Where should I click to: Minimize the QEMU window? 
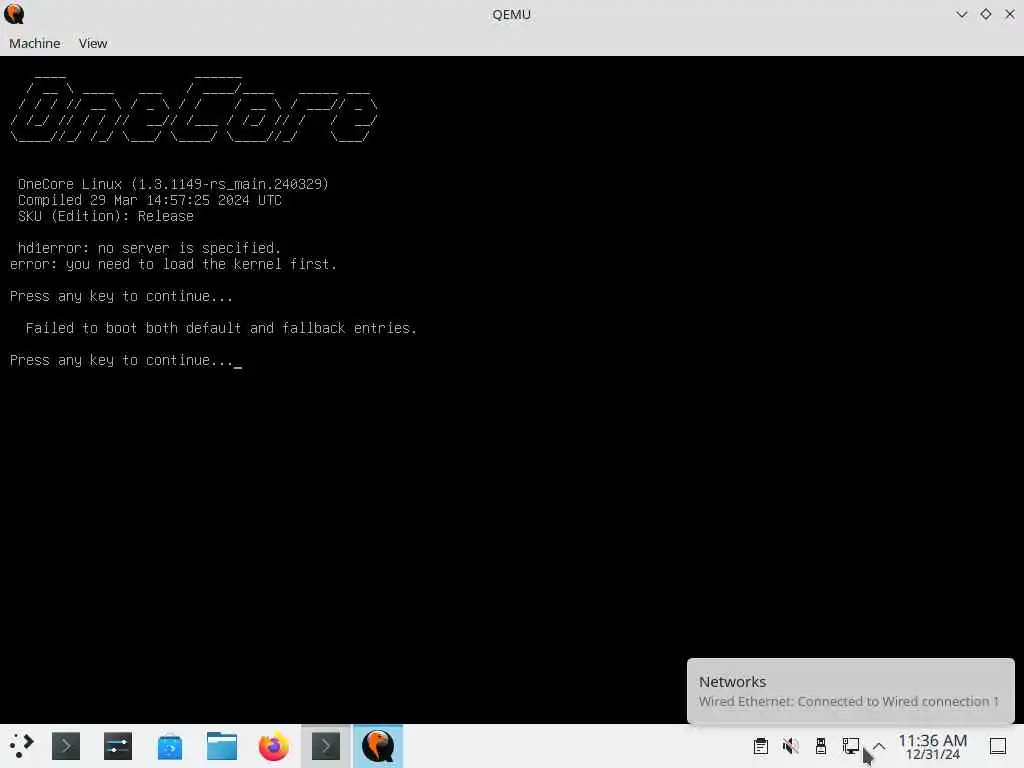961,14
